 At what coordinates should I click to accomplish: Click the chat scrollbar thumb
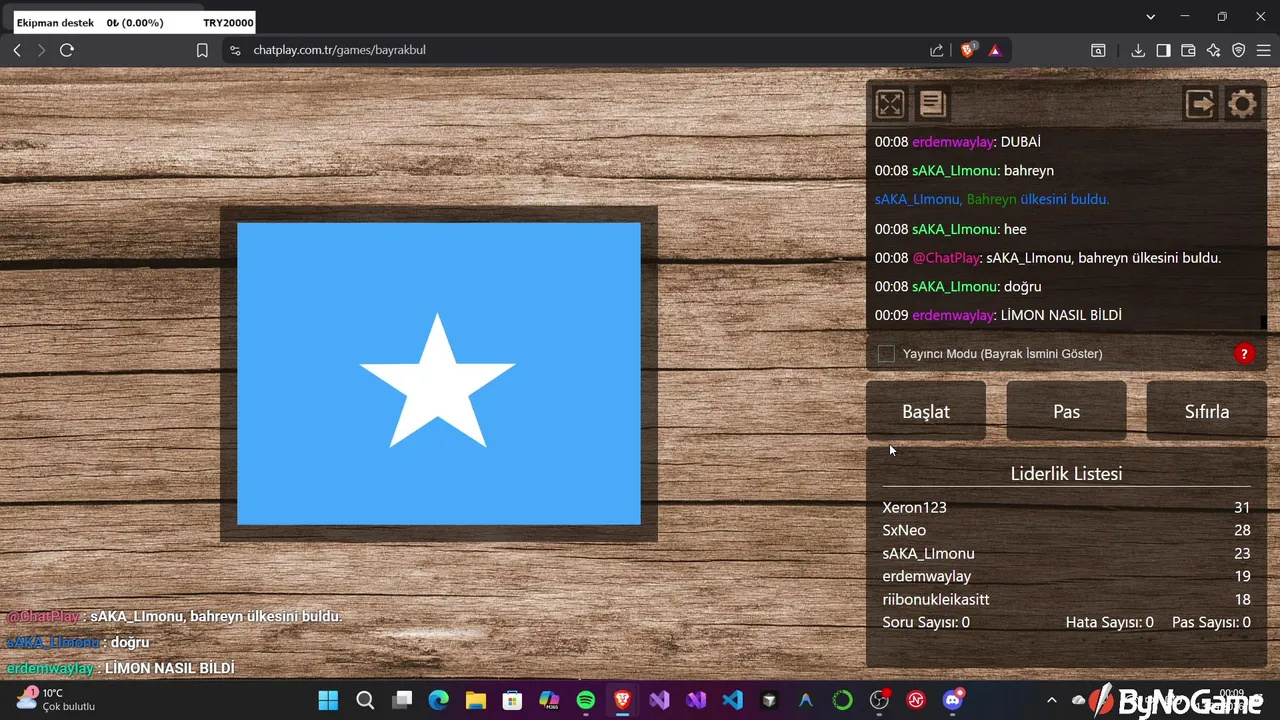pyautogui.click(x=1263, y=322)
